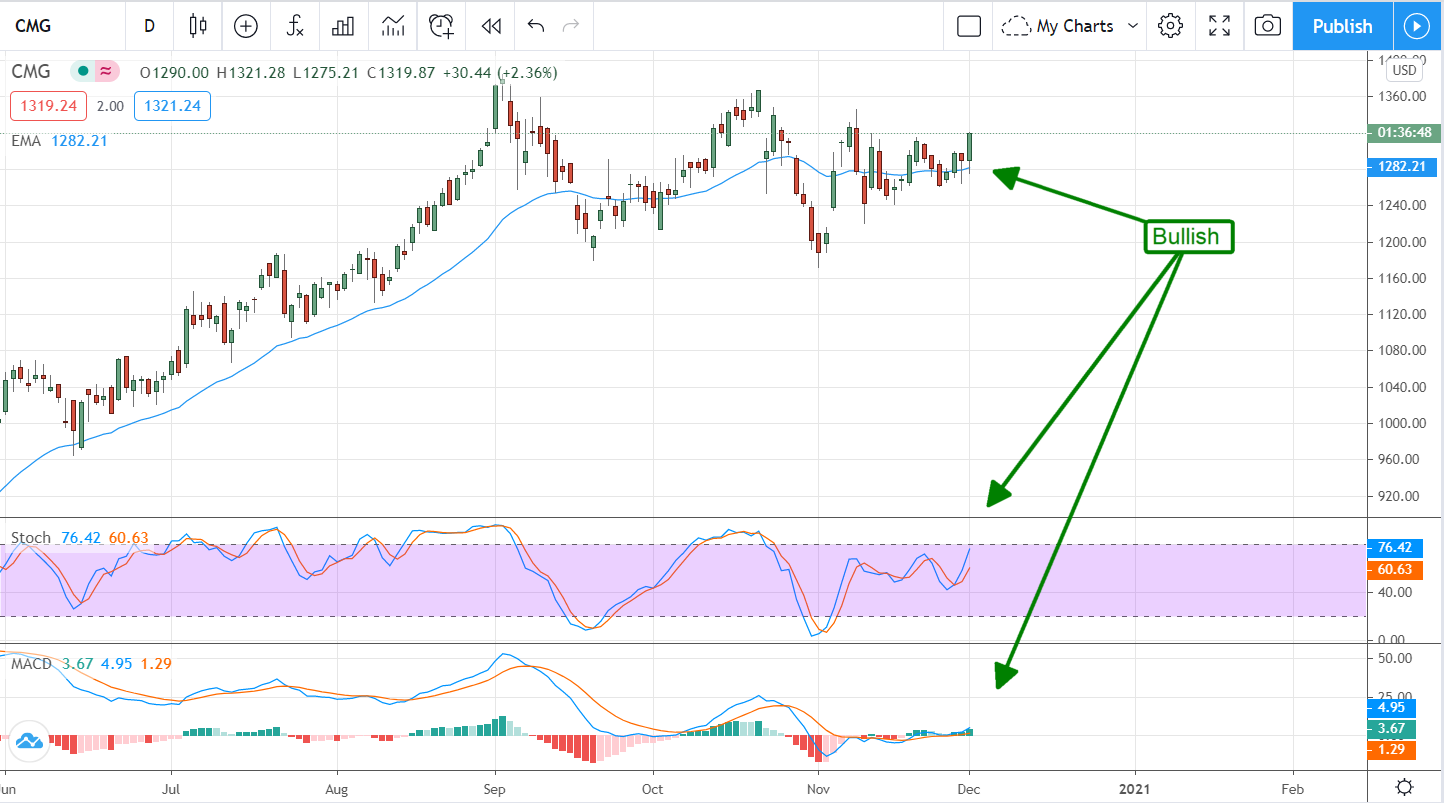Create an alert with alarm clock icon
The width and height of the screenshot is (1444, 803).
pos(442,26)
